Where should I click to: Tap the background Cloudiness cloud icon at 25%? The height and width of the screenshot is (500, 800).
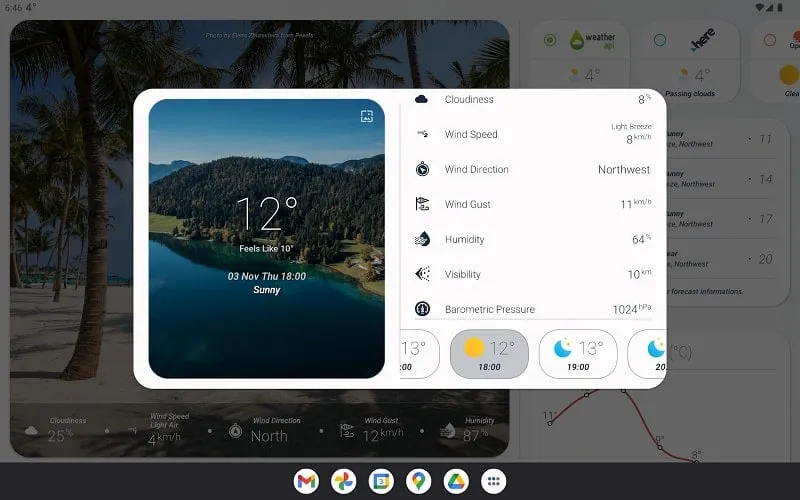pyautogui.click(x=31, y=431)
